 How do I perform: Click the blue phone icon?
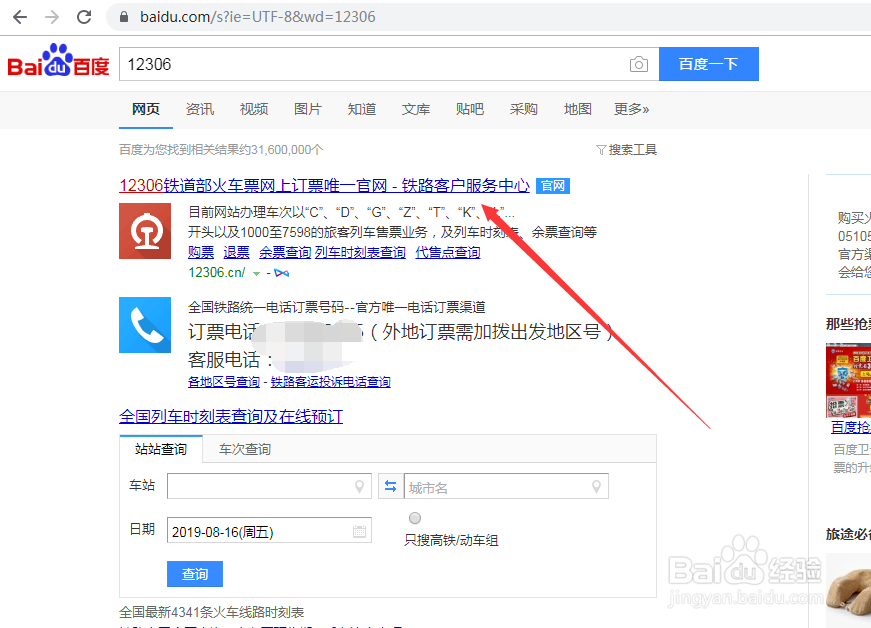[145, 325]
